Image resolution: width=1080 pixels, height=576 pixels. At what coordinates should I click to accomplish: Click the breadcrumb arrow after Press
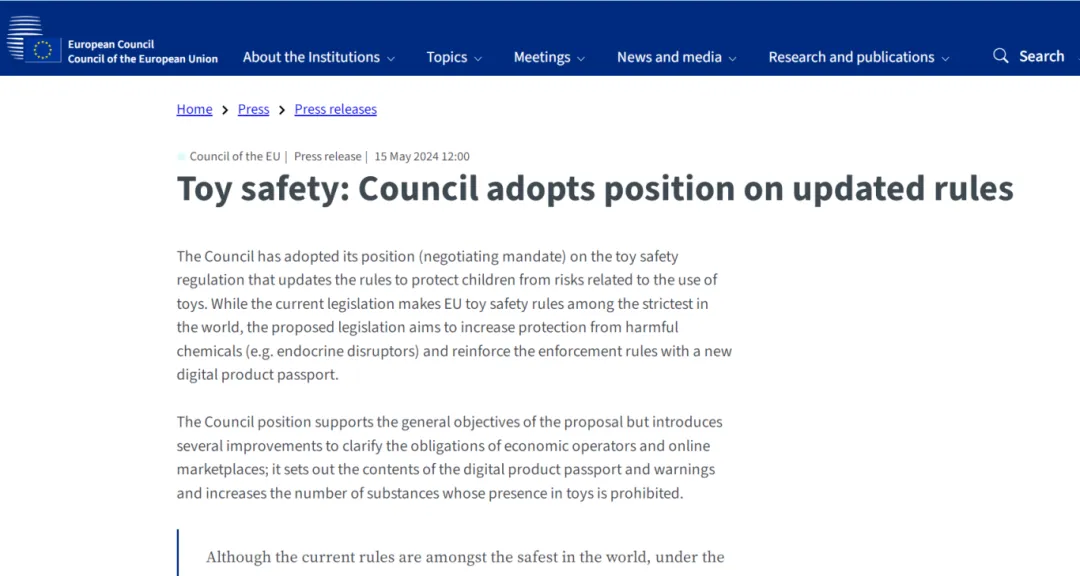[282, 110]
